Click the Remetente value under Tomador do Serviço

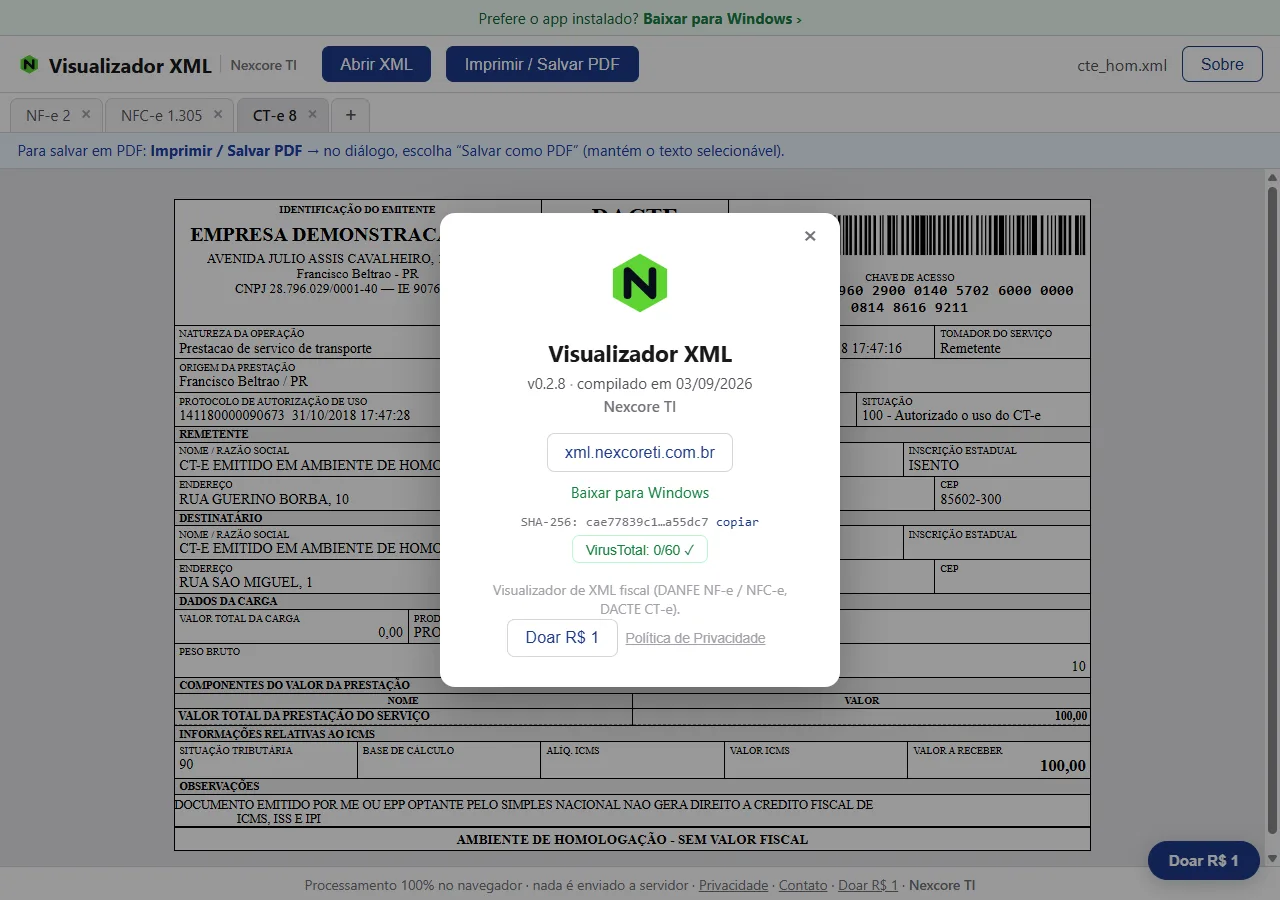pos(970,349)
